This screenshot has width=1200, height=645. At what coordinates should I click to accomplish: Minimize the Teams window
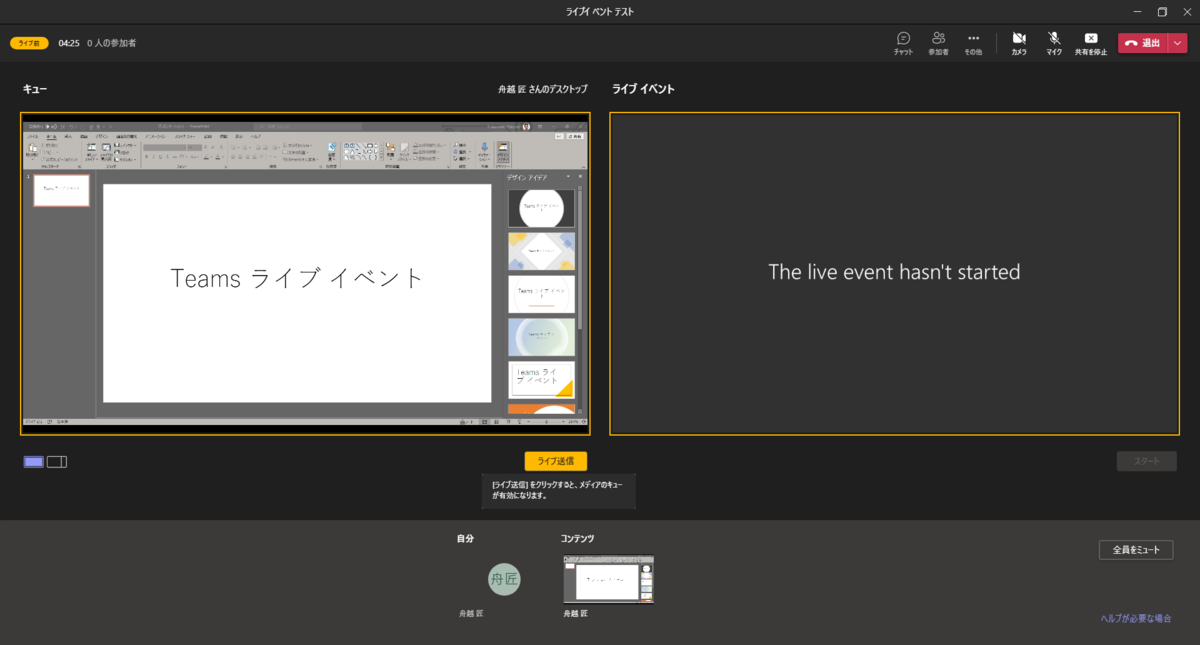pos(1138,12)
